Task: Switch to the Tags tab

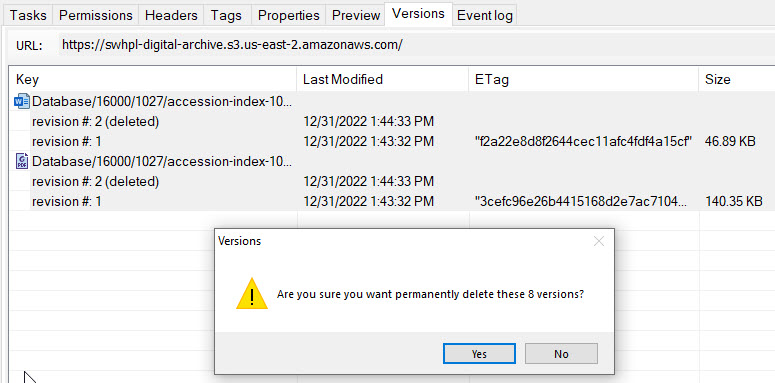Action: click(226, 15)
